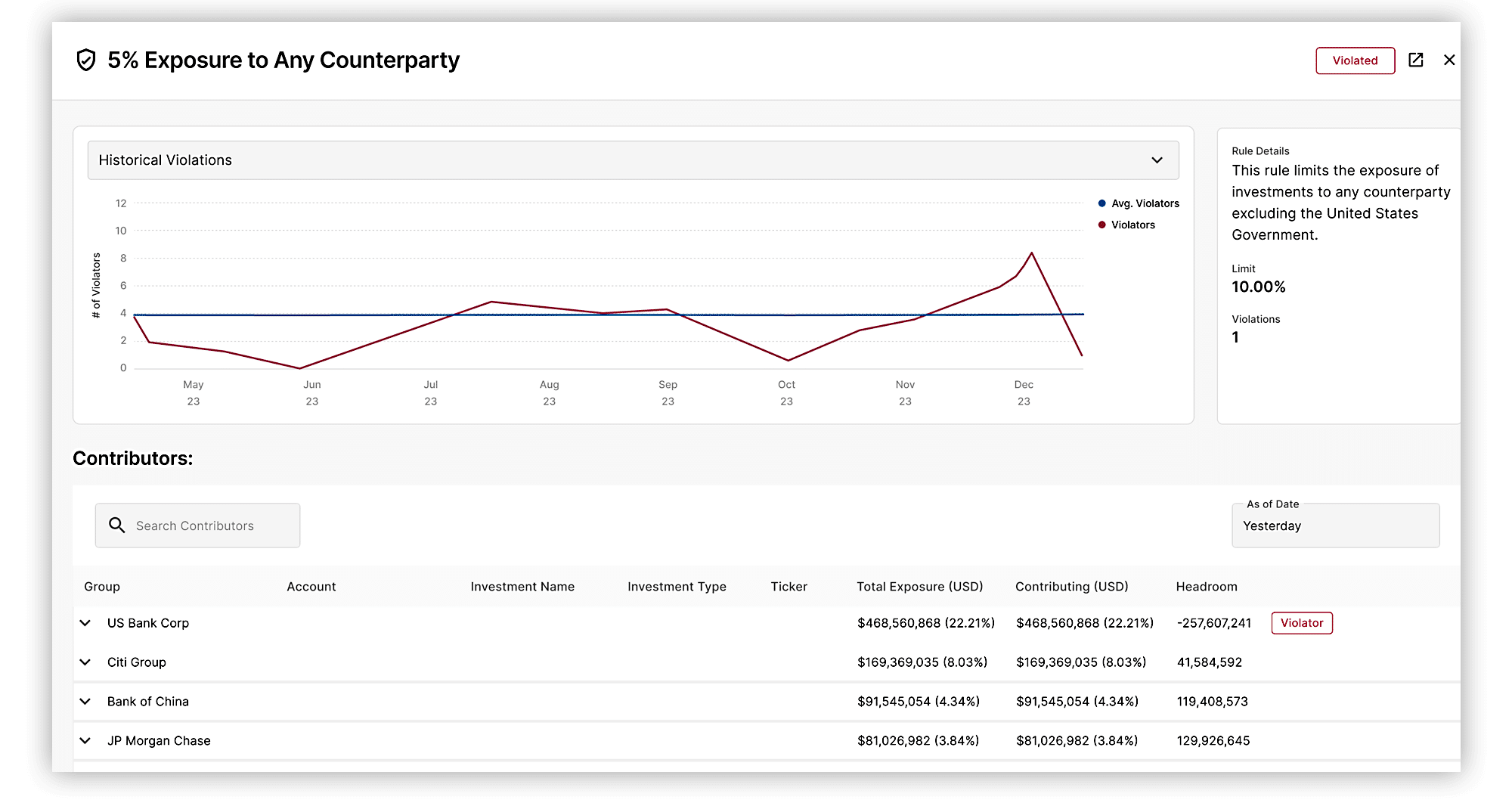This screenshot has width=1512, height=803.
Task: Toggle the Avg. Violators legend dot
Action: point(1102,203)
